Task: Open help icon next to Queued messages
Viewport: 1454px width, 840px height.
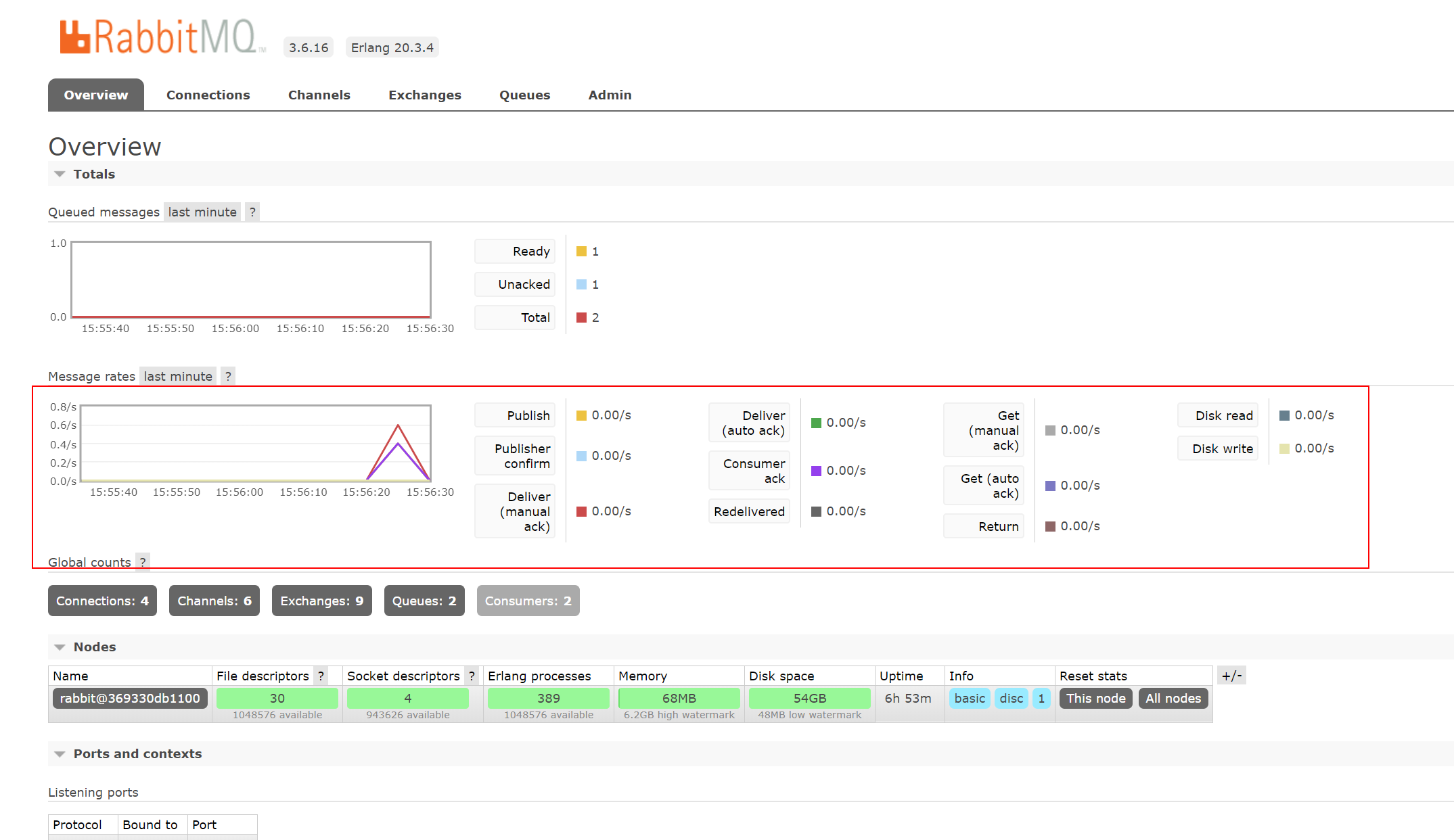Action: (x=252, y=212)
